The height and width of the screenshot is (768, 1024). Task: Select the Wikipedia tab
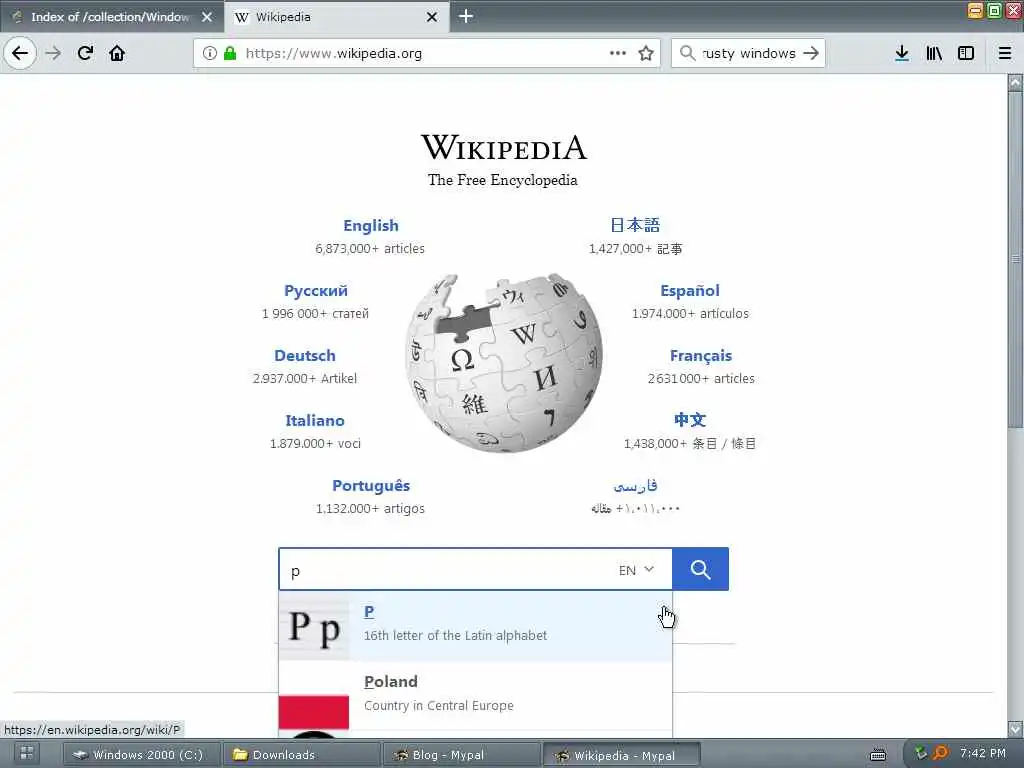tap(336, 17)
